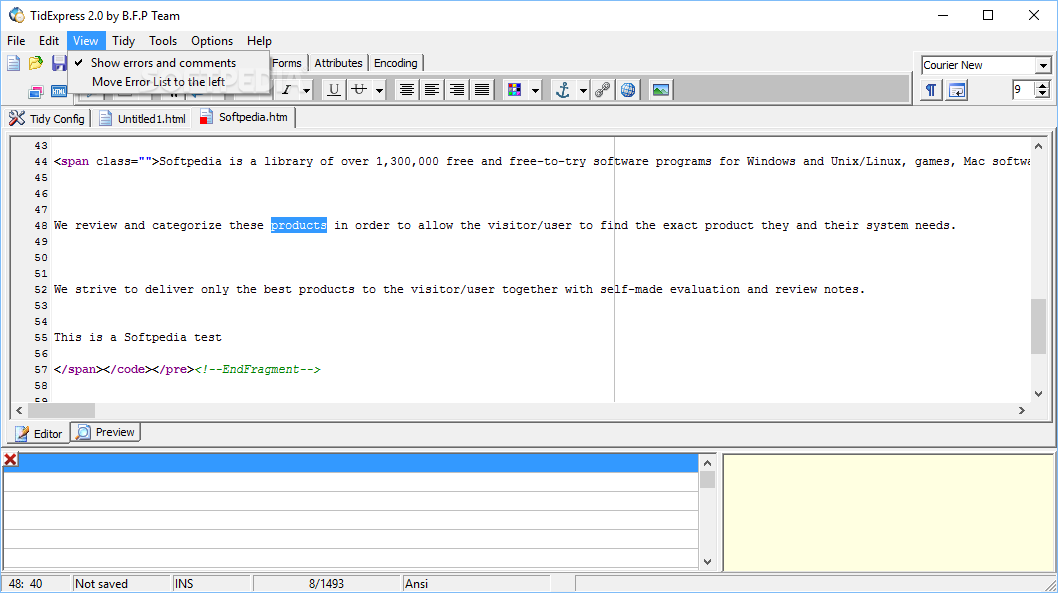
Task: Switch to the Encoding toolbar tab
Action: [x=395, y=63]
